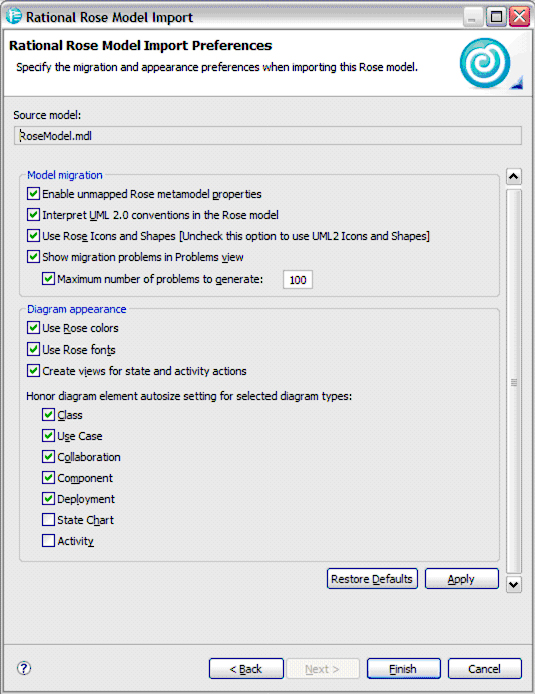Viewport: 535px width, 694px height.
Task: Toggle Maximum number of problems checkbox
Action: tap(48, 279)
